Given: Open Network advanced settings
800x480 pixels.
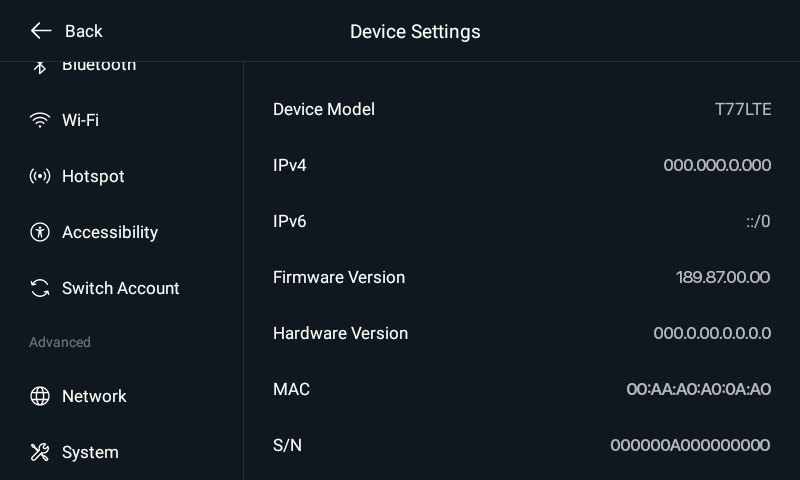Looking at the screenshot, I should (x=94, y=396).
